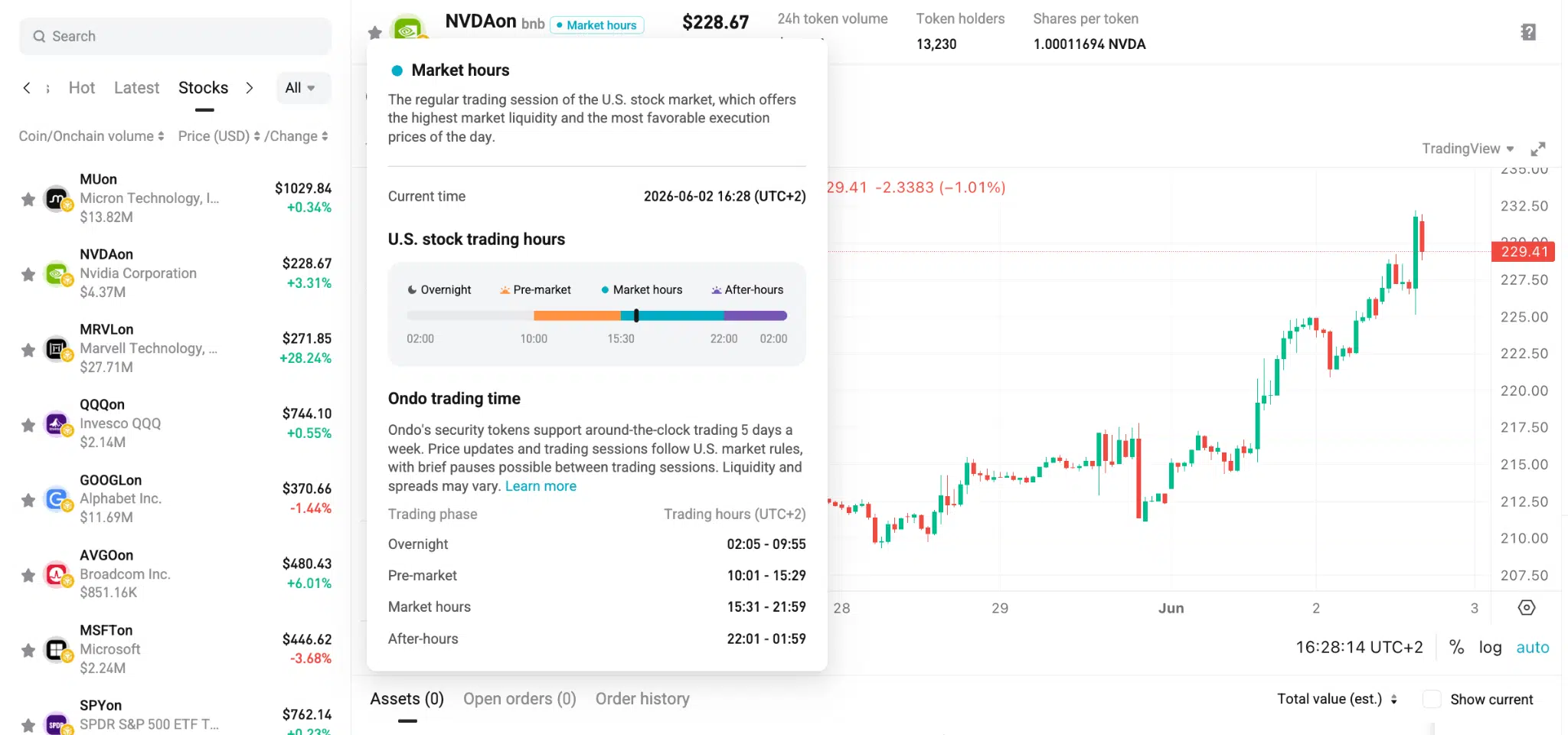Open the Open orders tab

[x=519, y=698]
